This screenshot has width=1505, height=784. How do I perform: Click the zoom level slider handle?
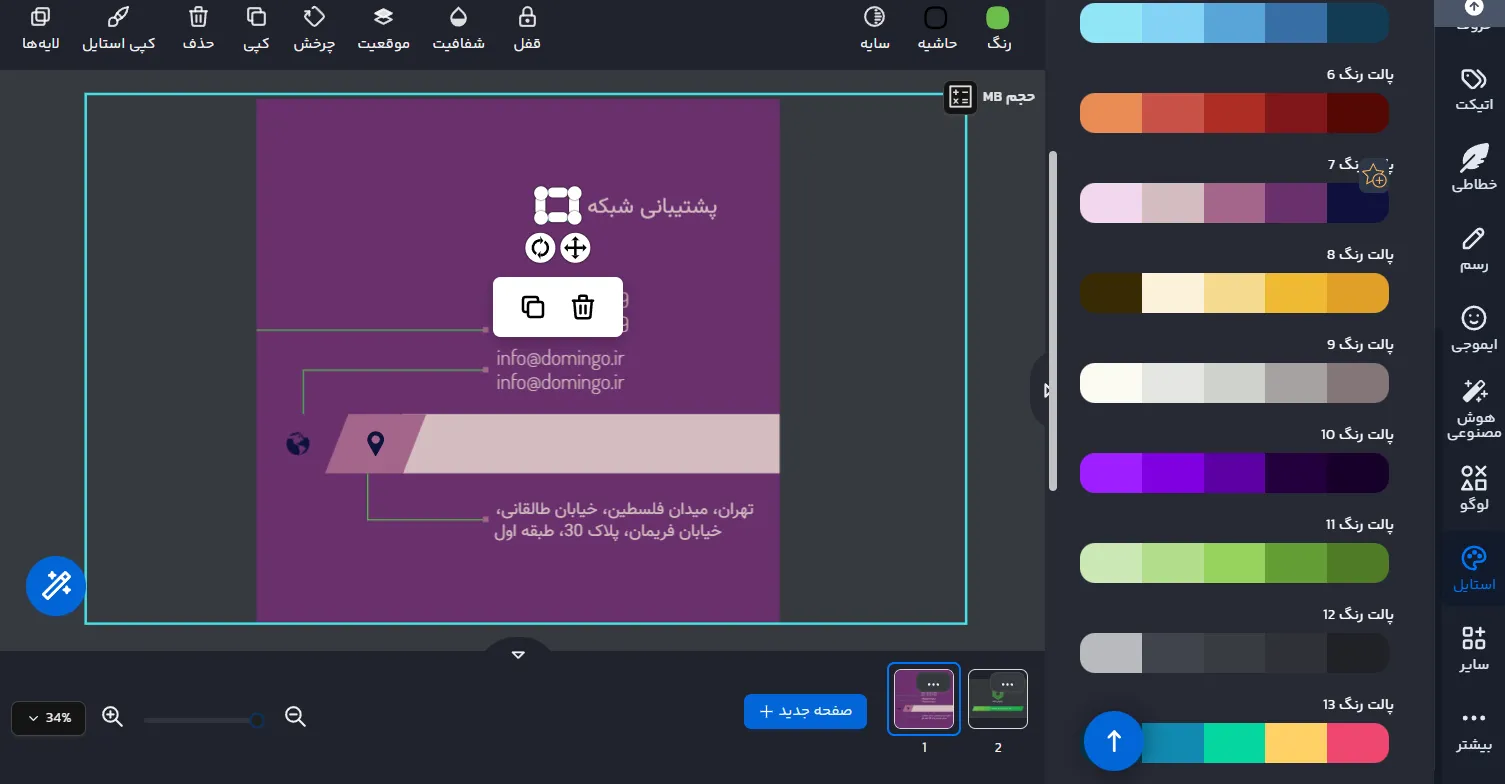tap(257, 720)
